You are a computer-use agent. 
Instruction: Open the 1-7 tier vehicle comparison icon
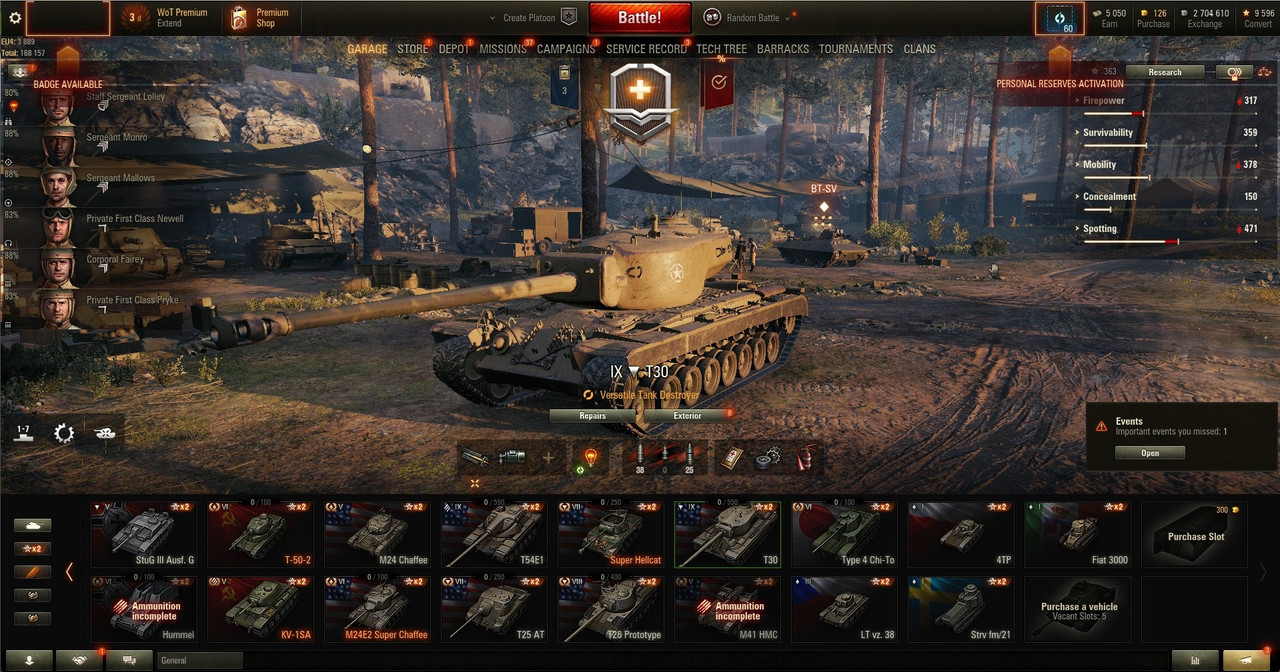pos(23,433)
